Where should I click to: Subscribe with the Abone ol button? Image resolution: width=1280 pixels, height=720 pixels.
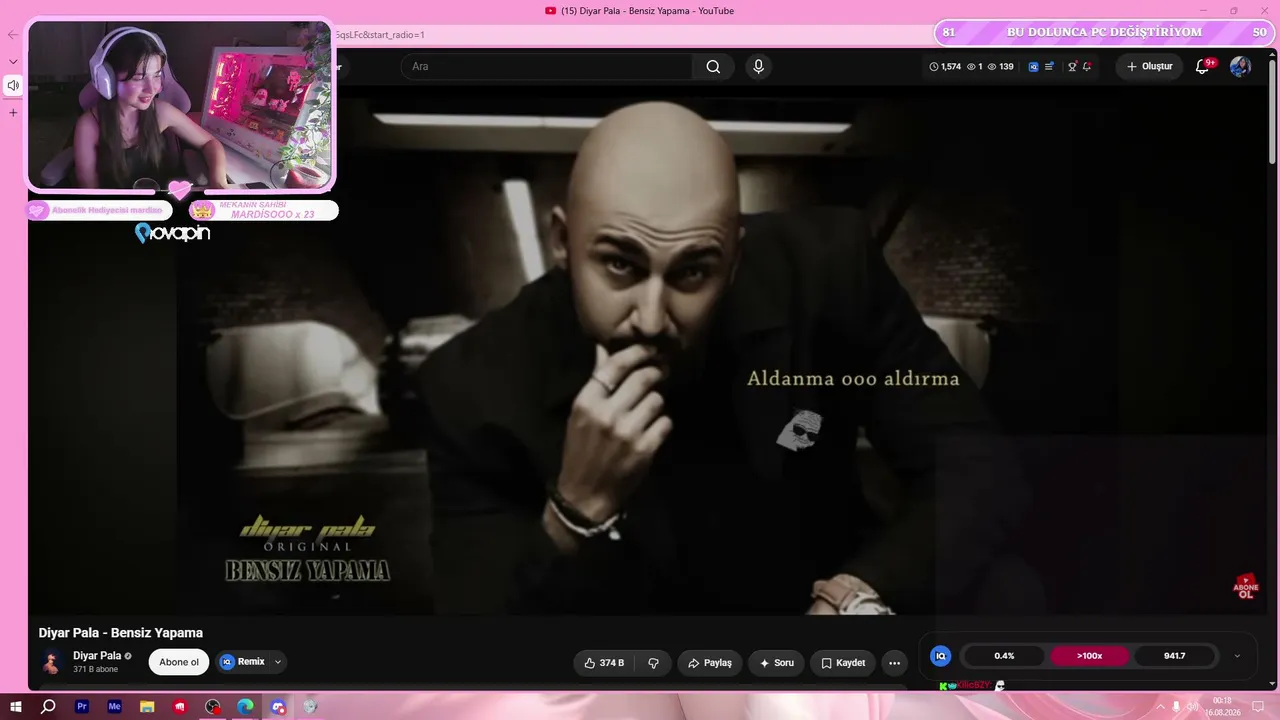tap(179, 662)
